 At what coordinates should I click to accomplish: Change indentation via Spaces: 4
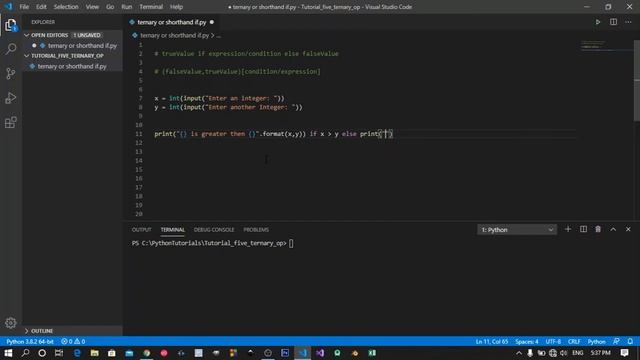[527, 341]
